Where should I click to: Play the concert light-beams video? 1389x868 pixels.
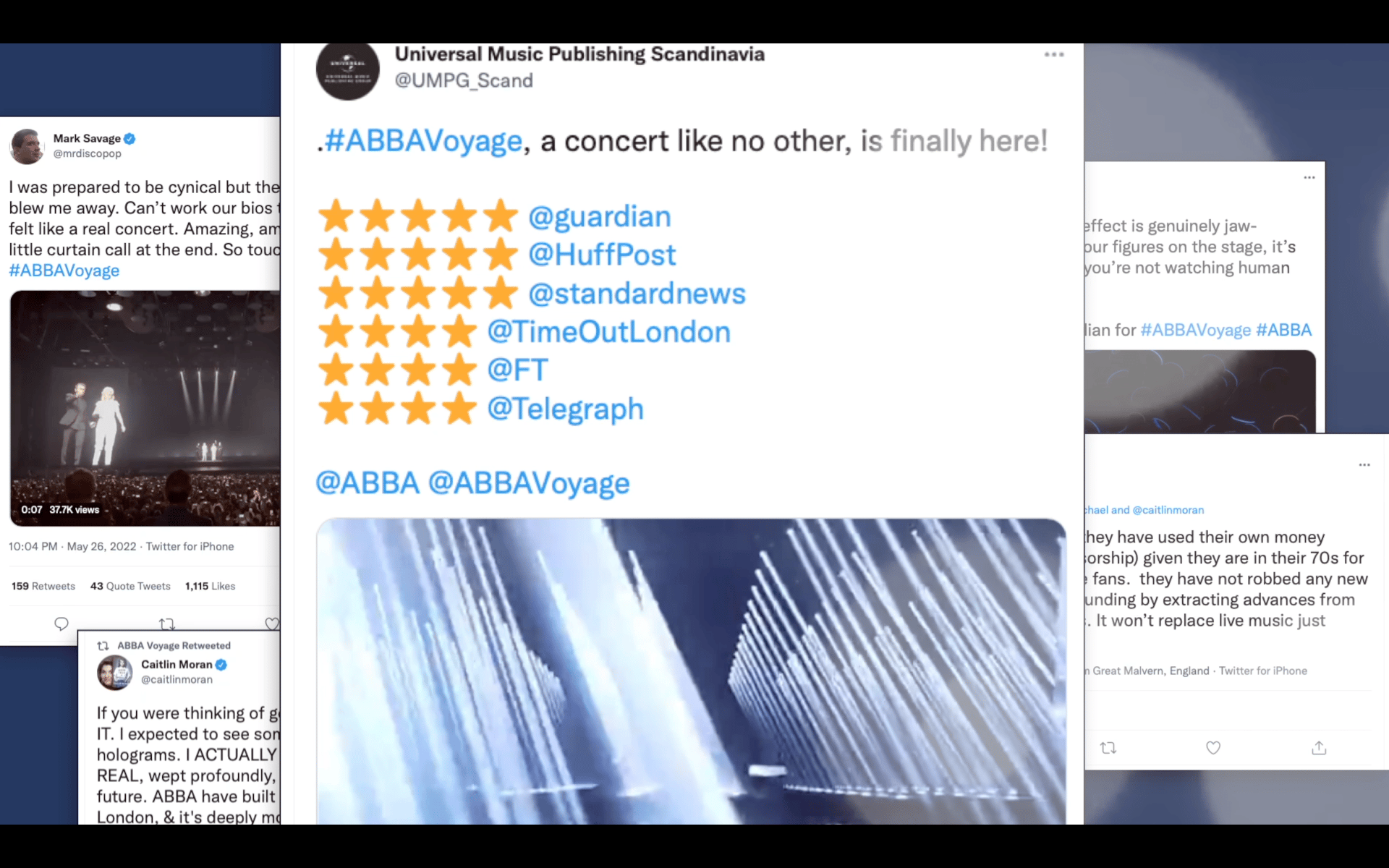pyautogui.click(x=691, y=671)
